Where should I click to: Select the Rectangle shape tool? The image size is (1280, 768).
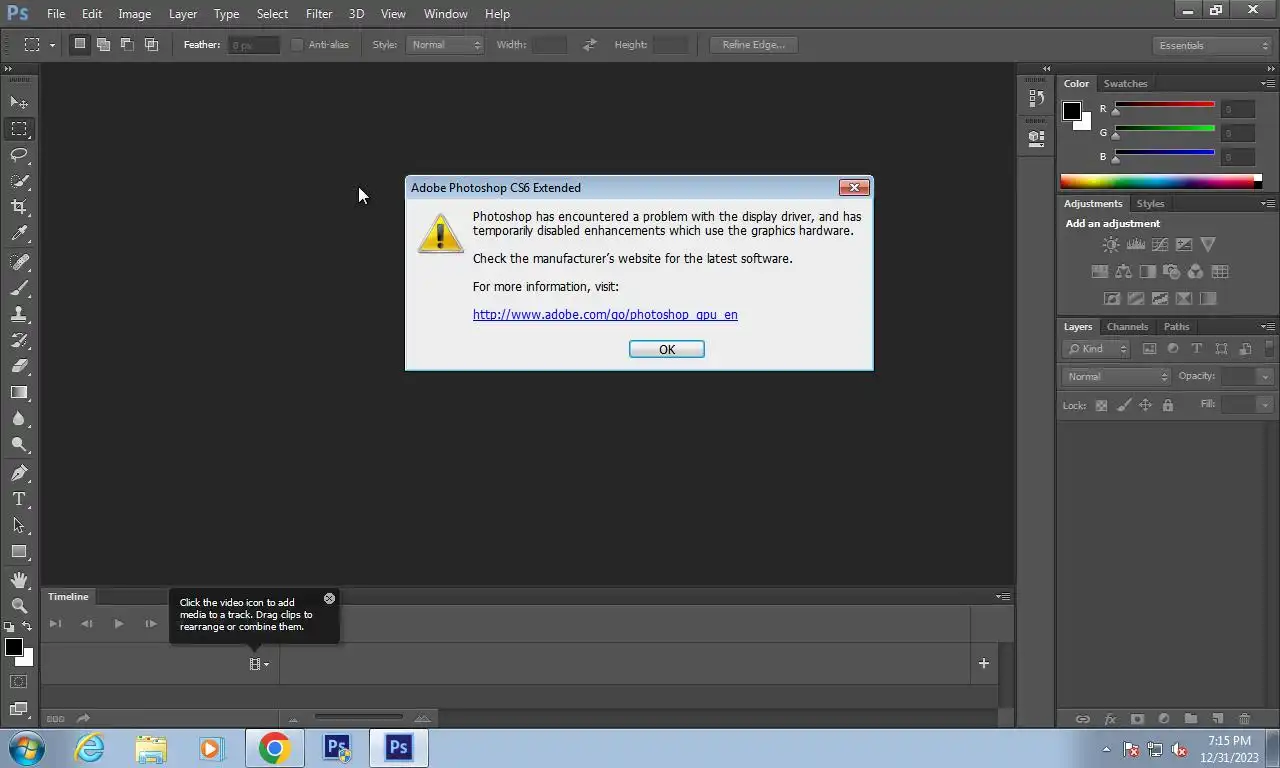click(19, 551)
